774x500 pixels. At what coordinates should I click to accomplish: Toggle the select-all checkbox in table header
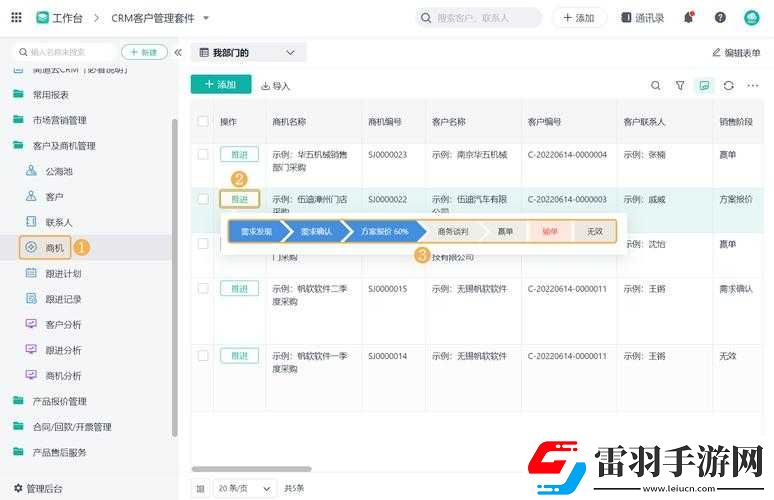(x=203, y=121)
